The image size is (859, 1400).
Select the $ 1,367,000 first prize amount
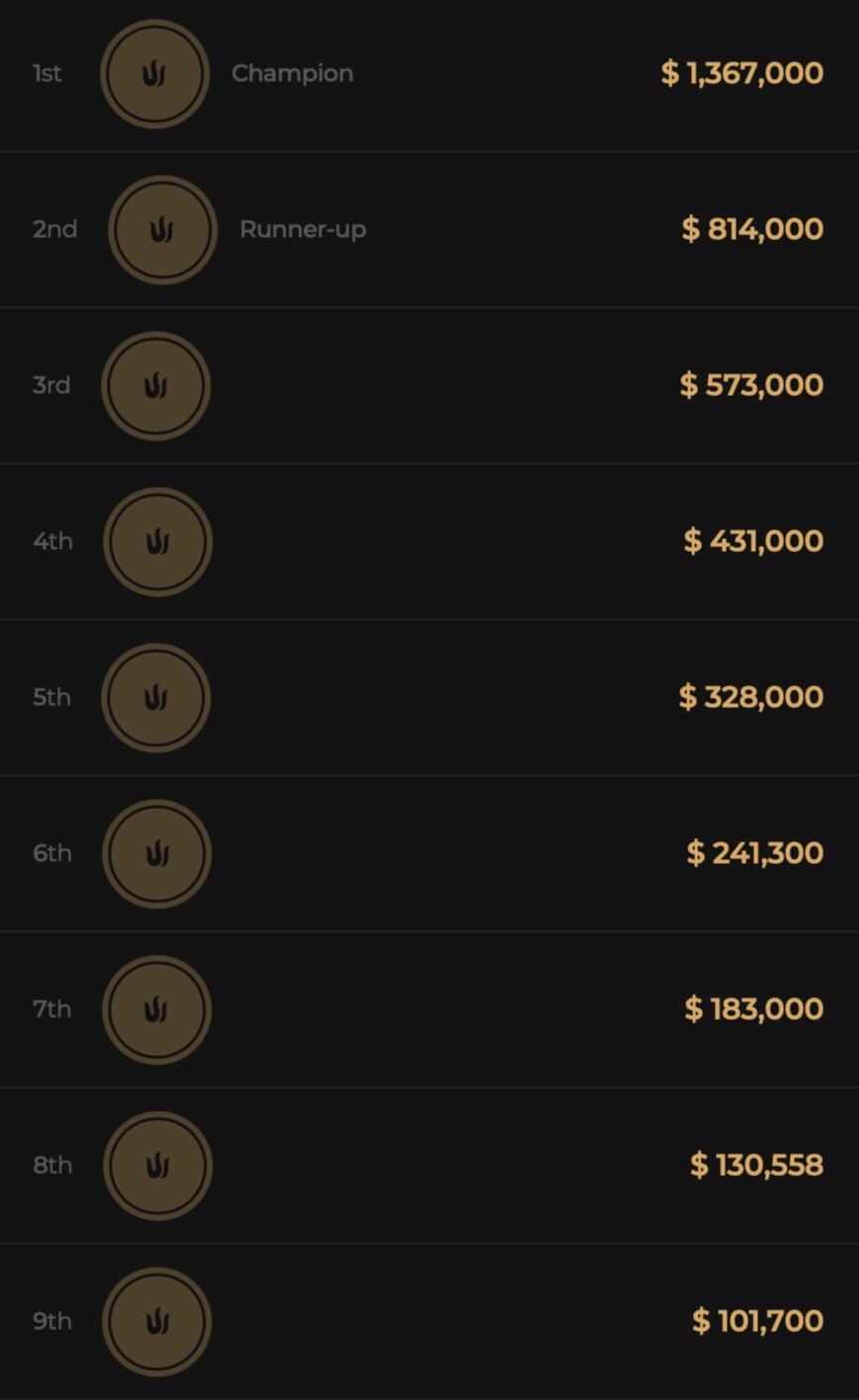click(x=742, y=73)
